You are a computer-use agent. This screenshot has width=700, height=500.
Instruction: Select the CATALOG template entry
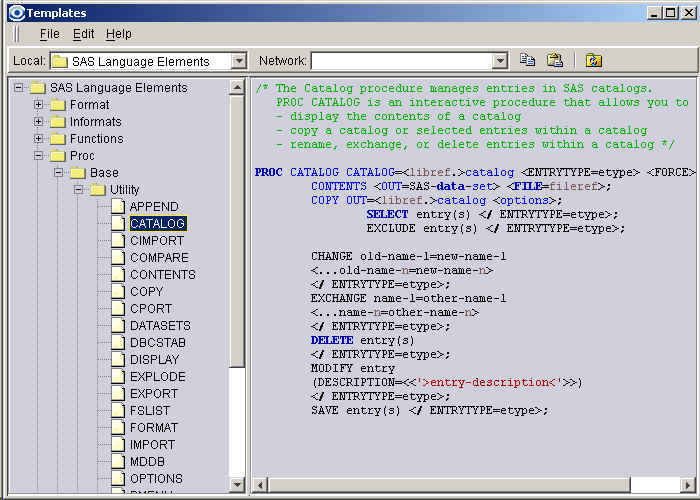[x=158, y=223]
